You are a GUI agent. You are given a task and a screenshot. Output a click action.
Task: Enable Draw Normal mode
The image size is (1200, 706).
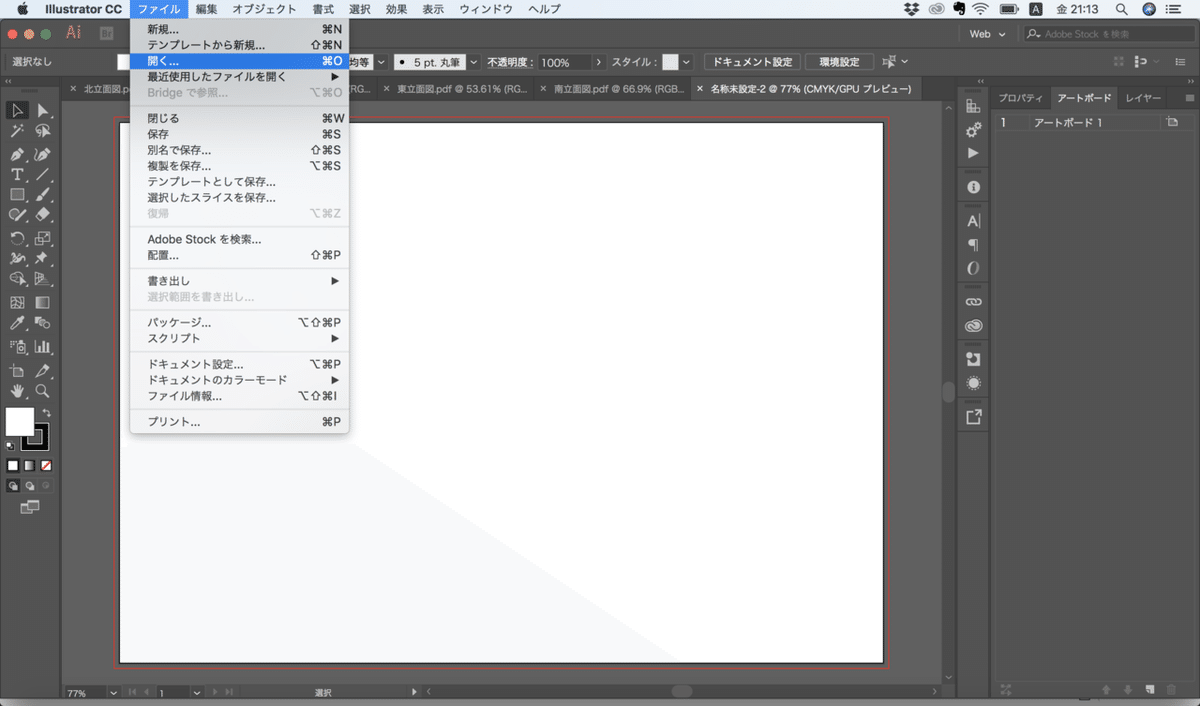tap(13, 486)
